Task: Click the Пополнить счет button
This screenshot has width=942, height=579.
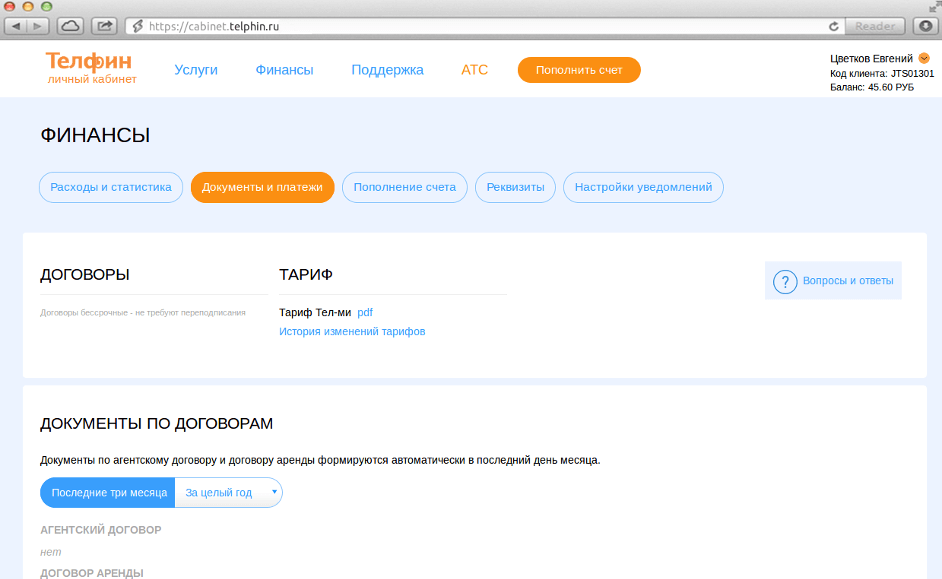Action: click(x=578, y=70)
